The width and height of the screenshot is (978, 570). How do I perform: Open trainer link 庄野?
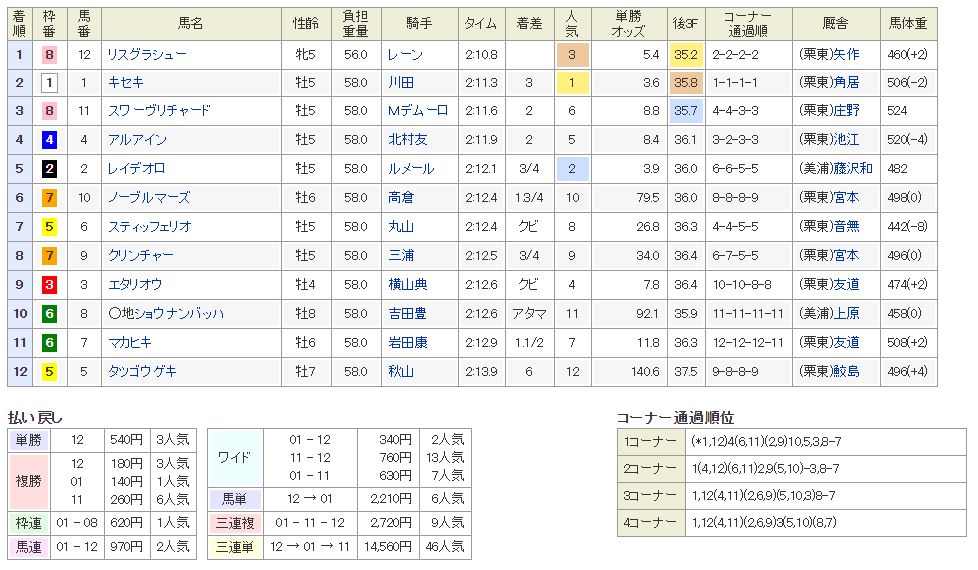(846, 111)
